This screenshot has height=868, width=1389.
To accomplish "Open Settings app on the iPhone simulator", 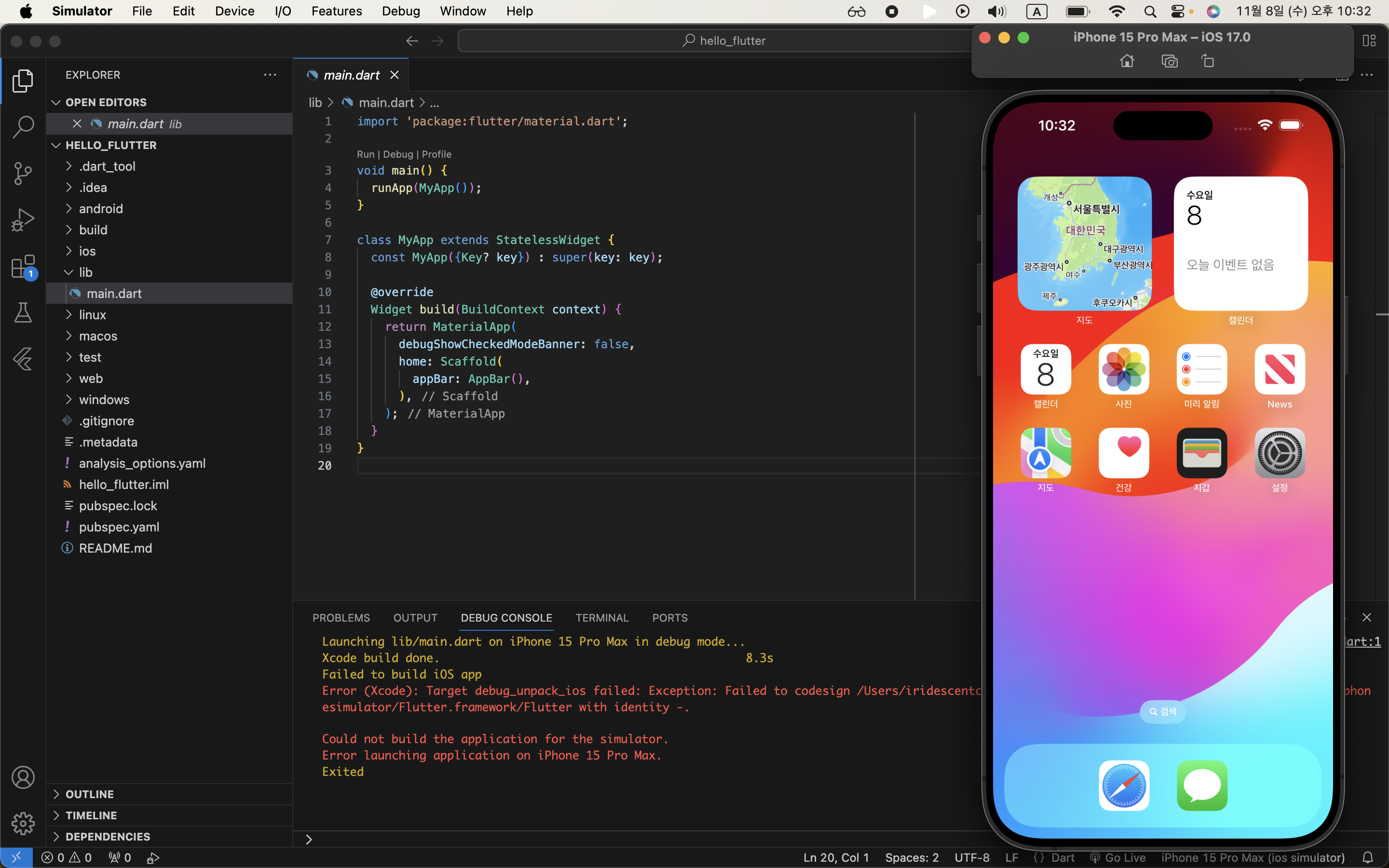I will tap(1280, 453).
